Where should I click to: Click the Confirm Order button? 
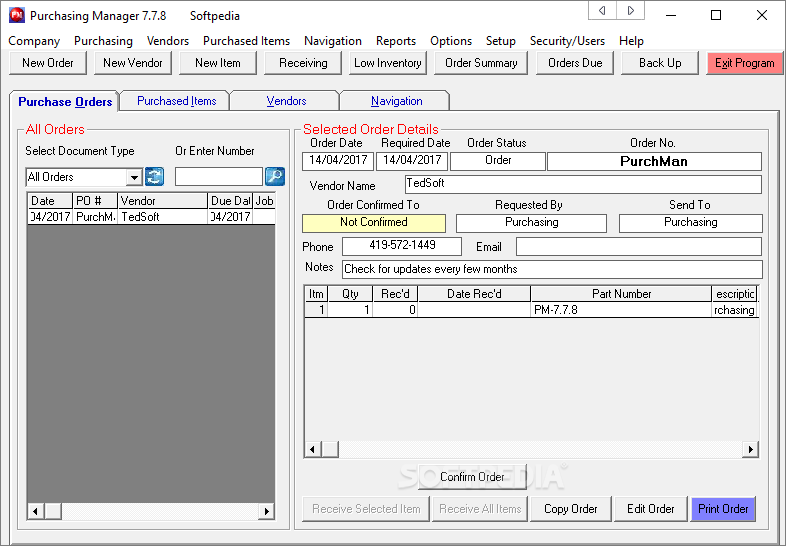click(x=472, y=476)
